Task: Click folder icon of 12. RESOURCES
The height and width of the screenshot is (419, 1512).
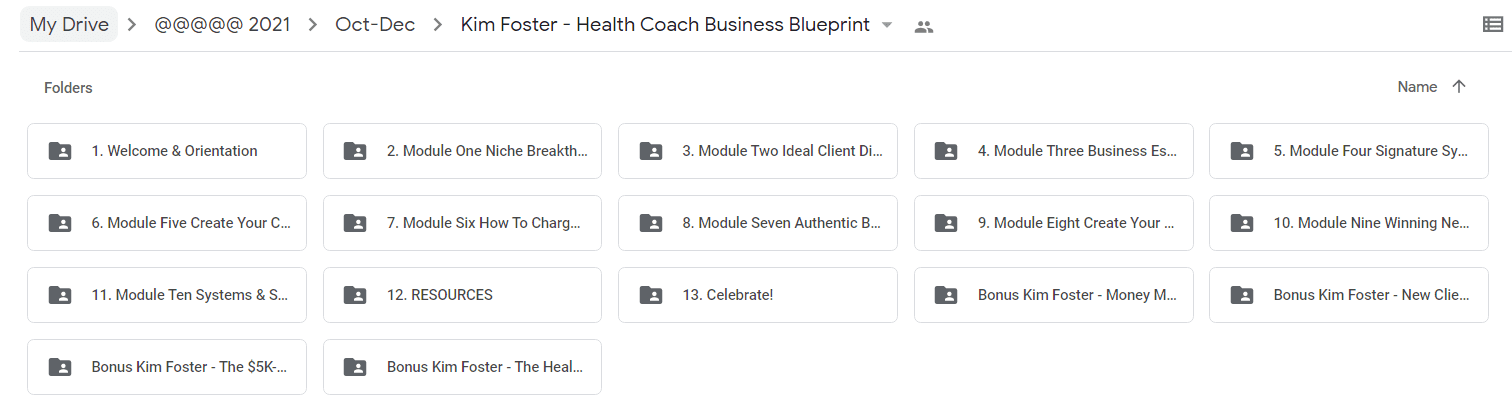Action: coord(355,295)
